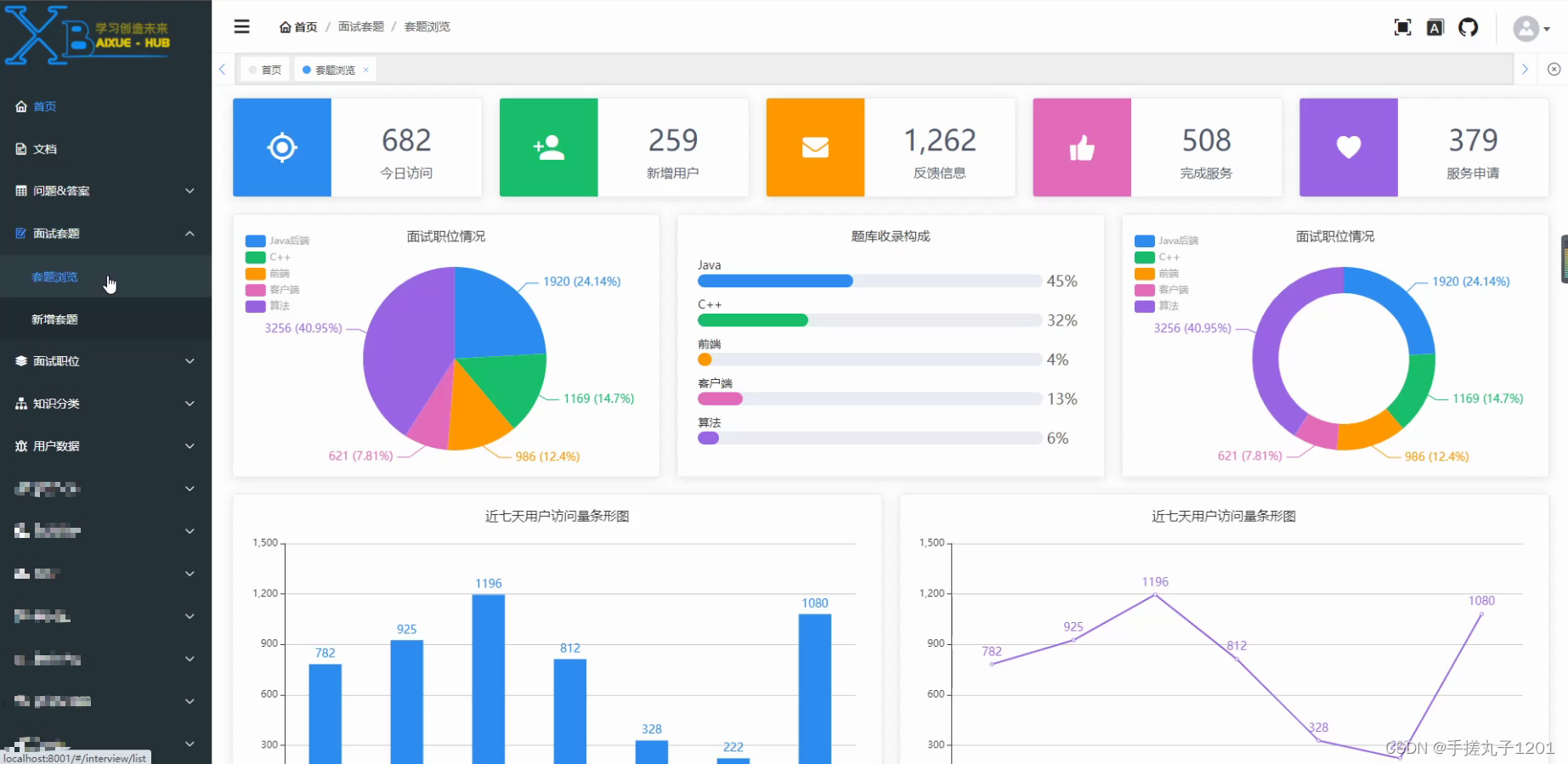Open 文档 in the sidebar
Image resolution: width=1568 pixels, height=764 pixels.
tap(105, 149)
